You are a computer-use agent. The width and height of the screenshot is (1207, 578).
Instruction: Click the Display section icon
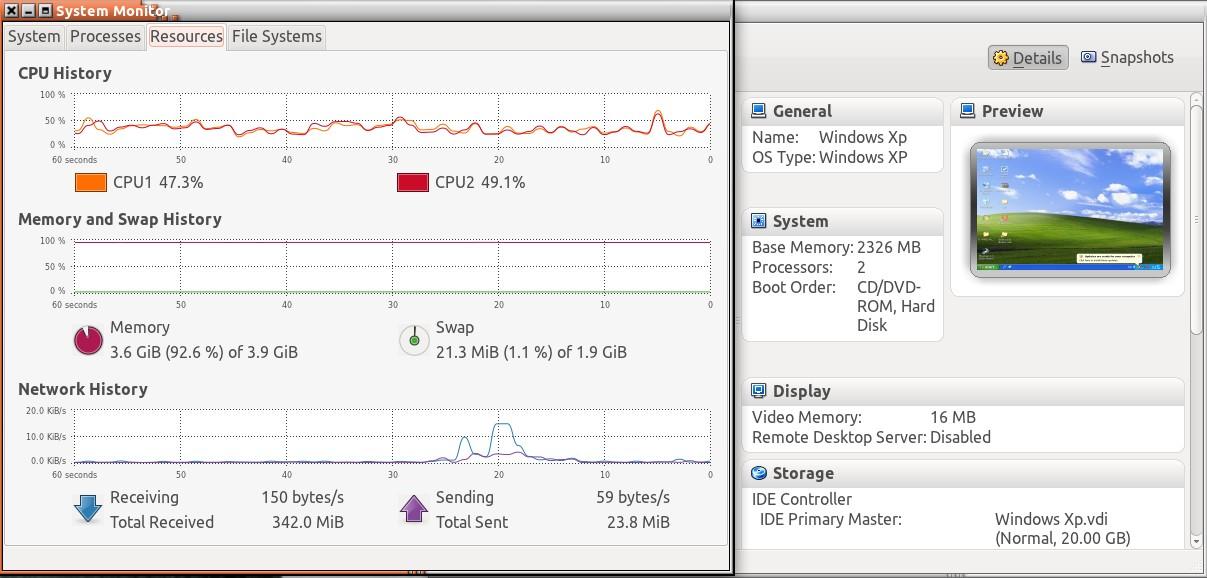point(761,390)
